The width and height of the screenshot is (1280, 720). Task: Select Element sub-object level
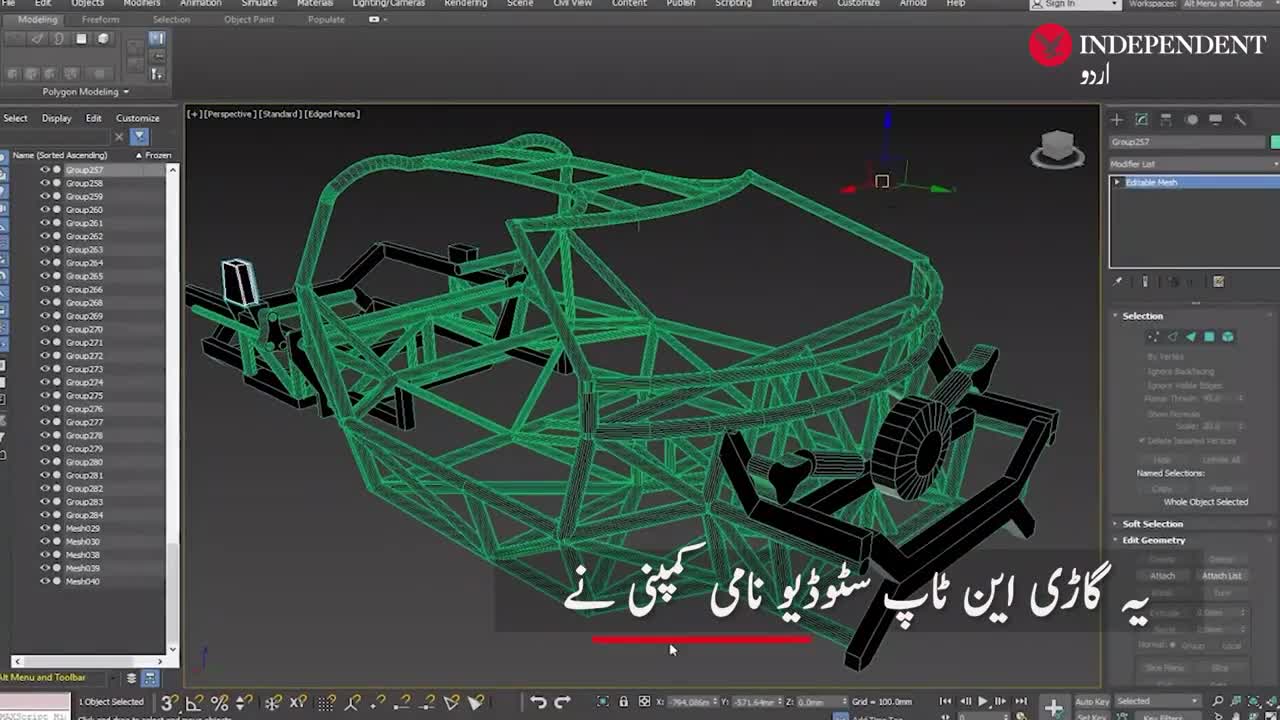click(1228, 337)
